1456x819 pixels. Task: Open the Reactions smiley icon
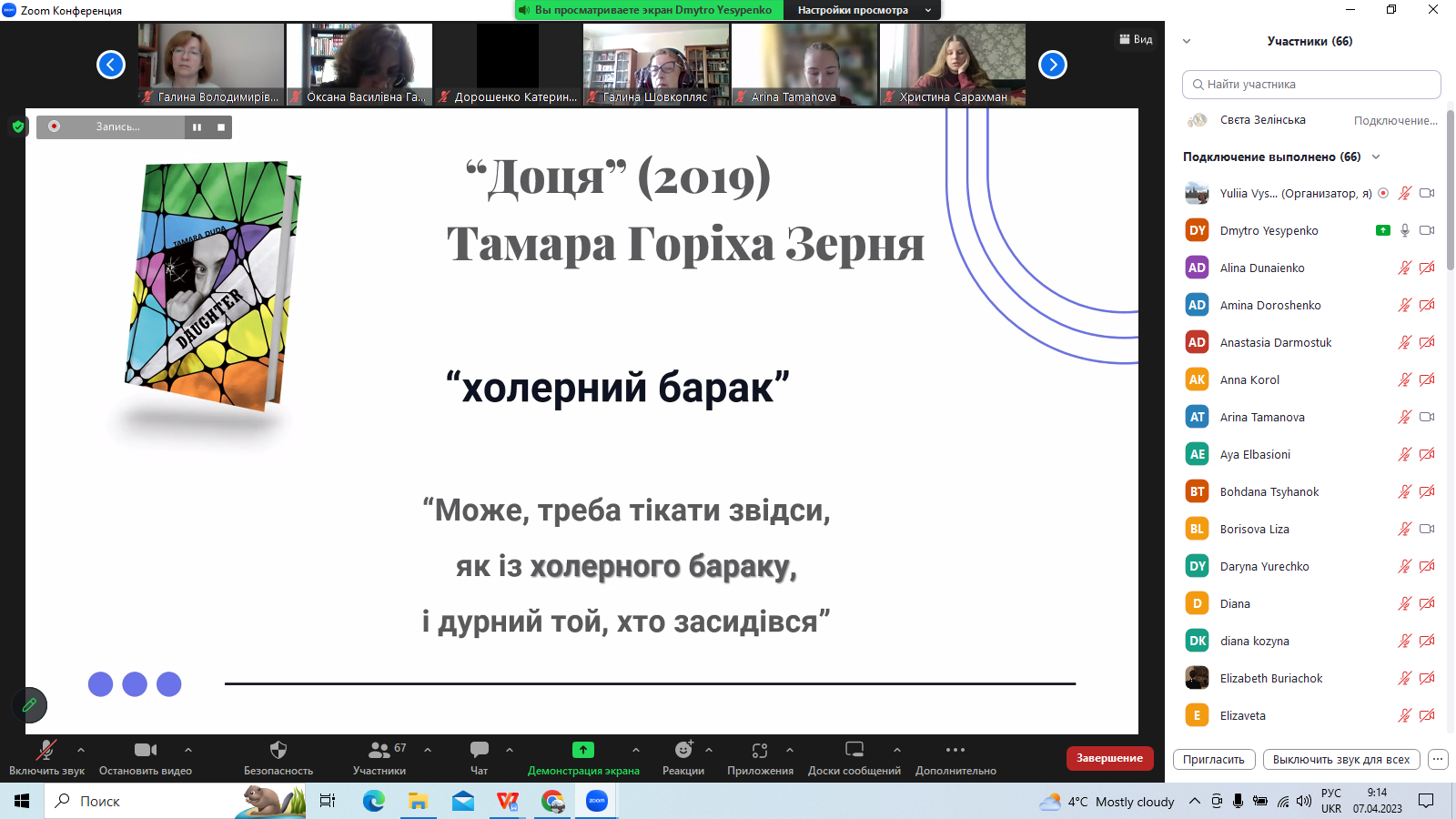(x=683, y=751)
